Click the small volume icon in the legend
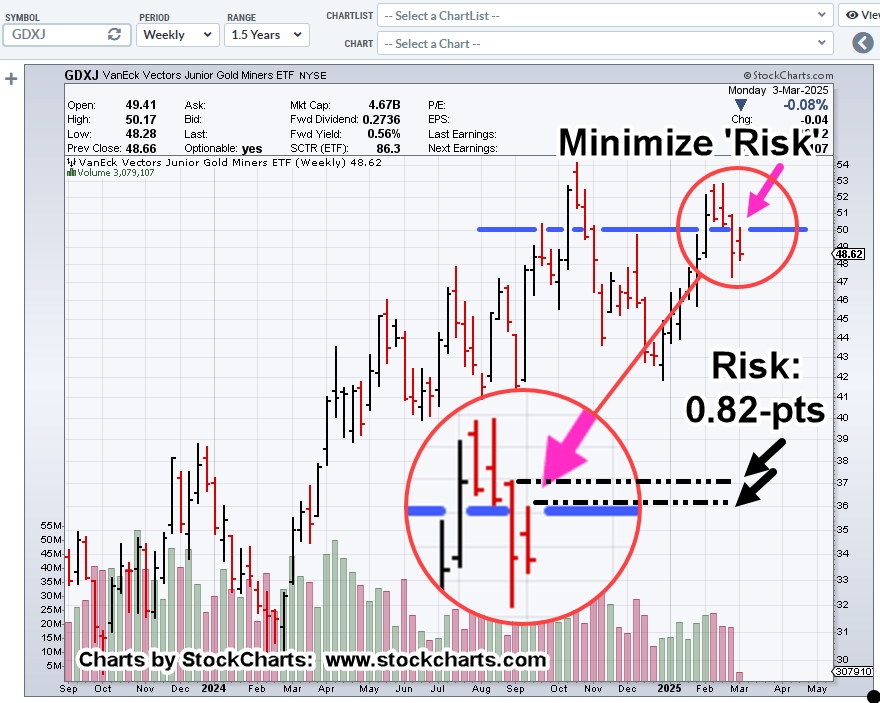 [71, 172]
